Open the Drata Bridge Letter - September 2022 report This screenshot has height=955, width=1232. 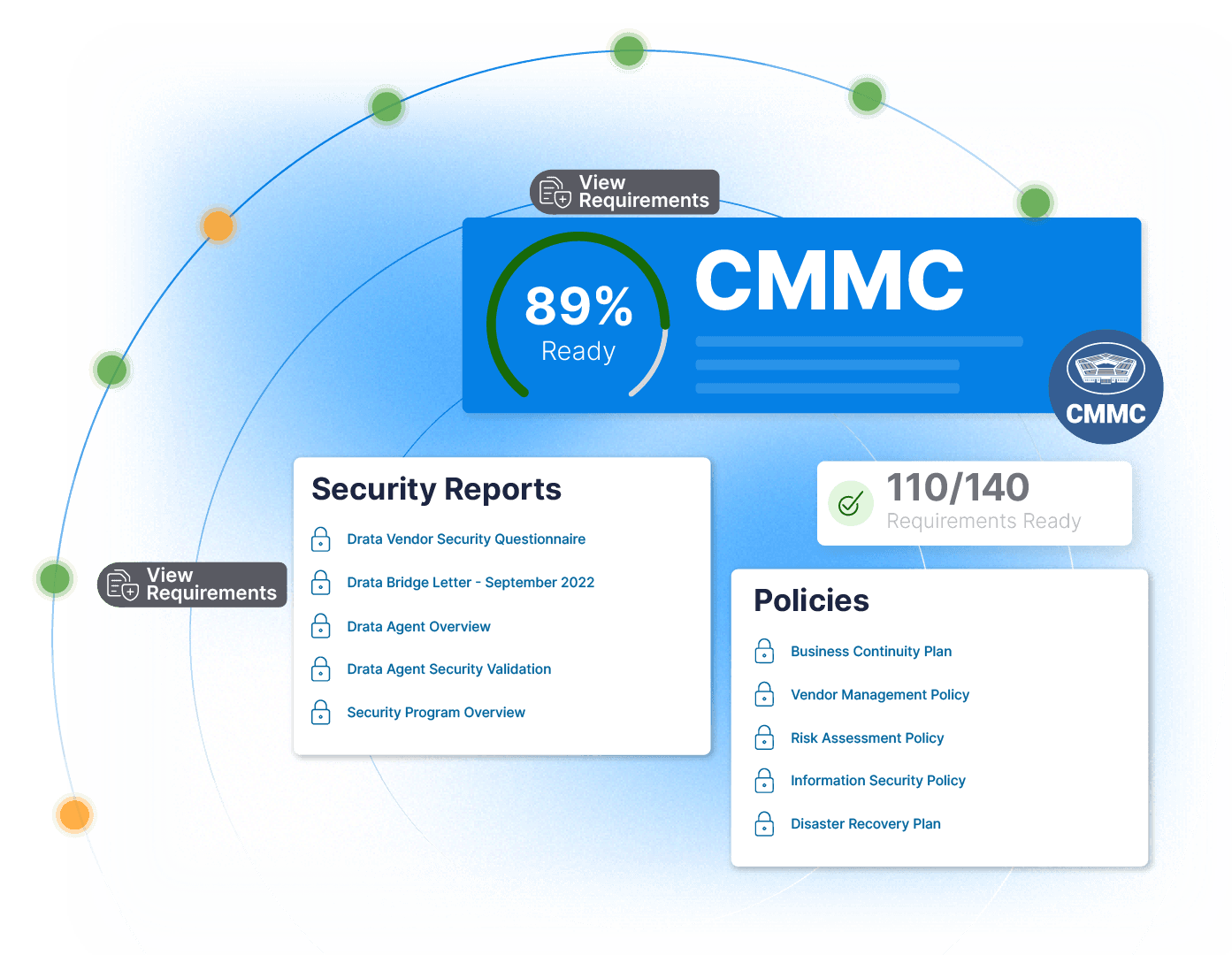[x=471, y=583]
